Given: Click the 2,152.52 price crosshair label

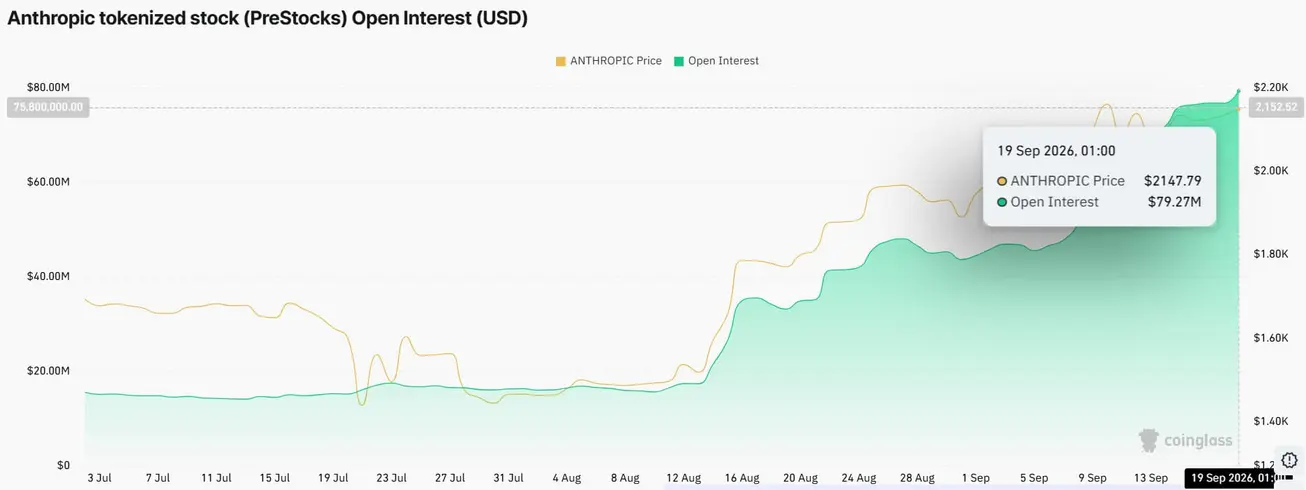Looking at the screenshot, I should coord(1275,107).
